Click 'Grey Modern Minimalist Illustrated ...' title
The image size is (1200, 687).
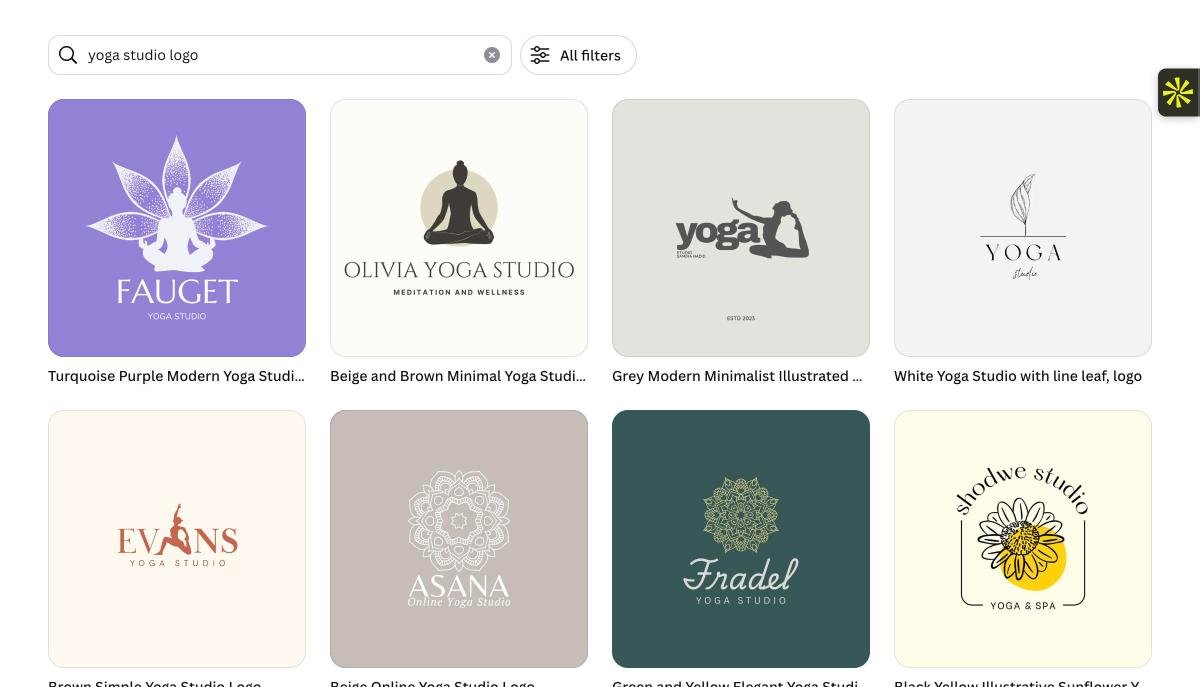pos(737,376)
